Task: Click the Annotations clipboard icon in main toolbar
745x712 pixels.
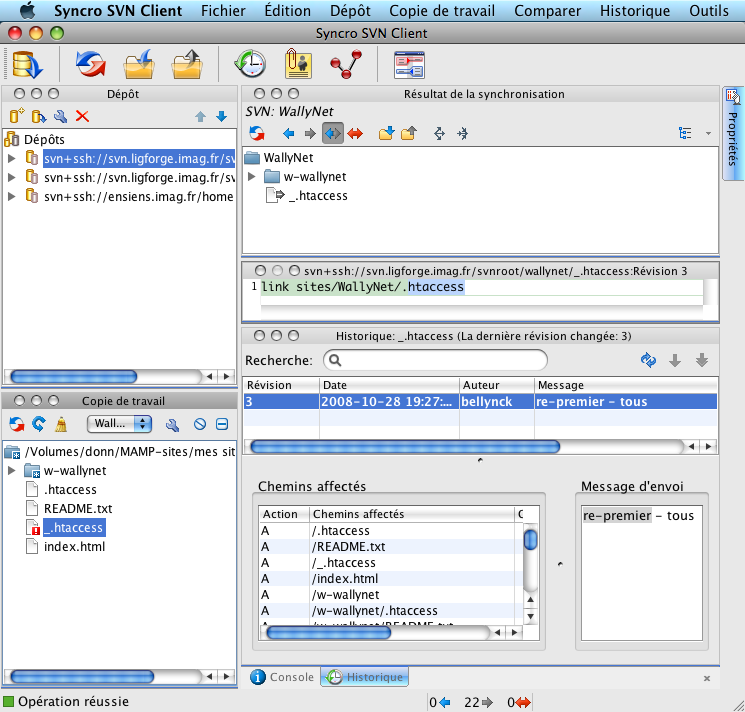Action: (x=298, y=64)
